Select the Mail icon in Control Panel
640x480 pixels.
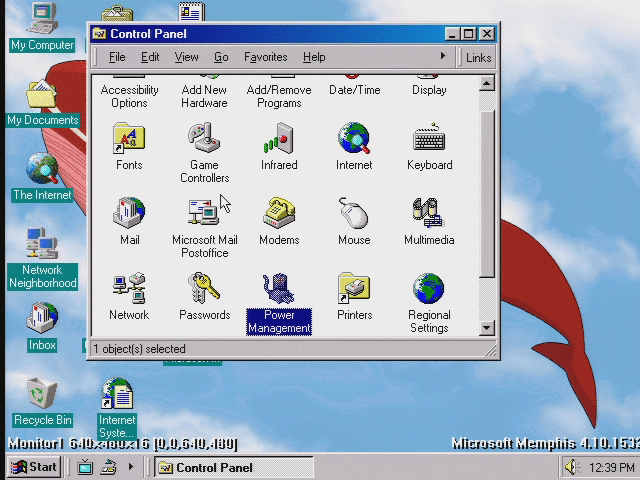point(129,213)
